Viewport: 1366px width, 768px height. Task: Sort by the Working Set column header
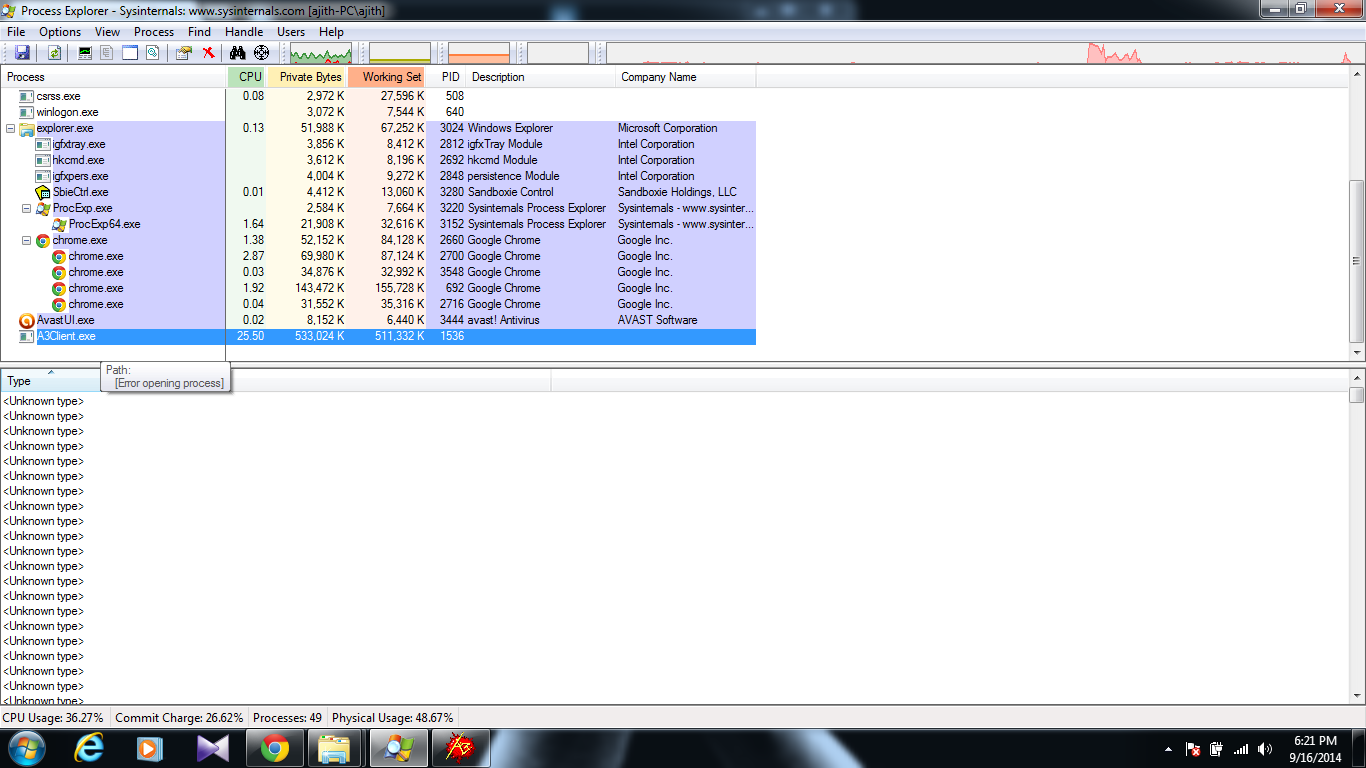pos(387,77)
